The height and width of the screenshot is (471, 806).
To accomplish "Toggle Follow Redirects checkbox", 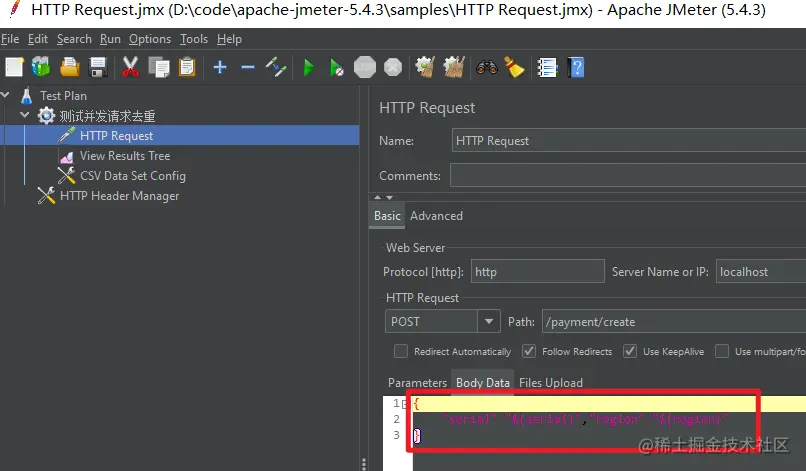I will point(528,351).
